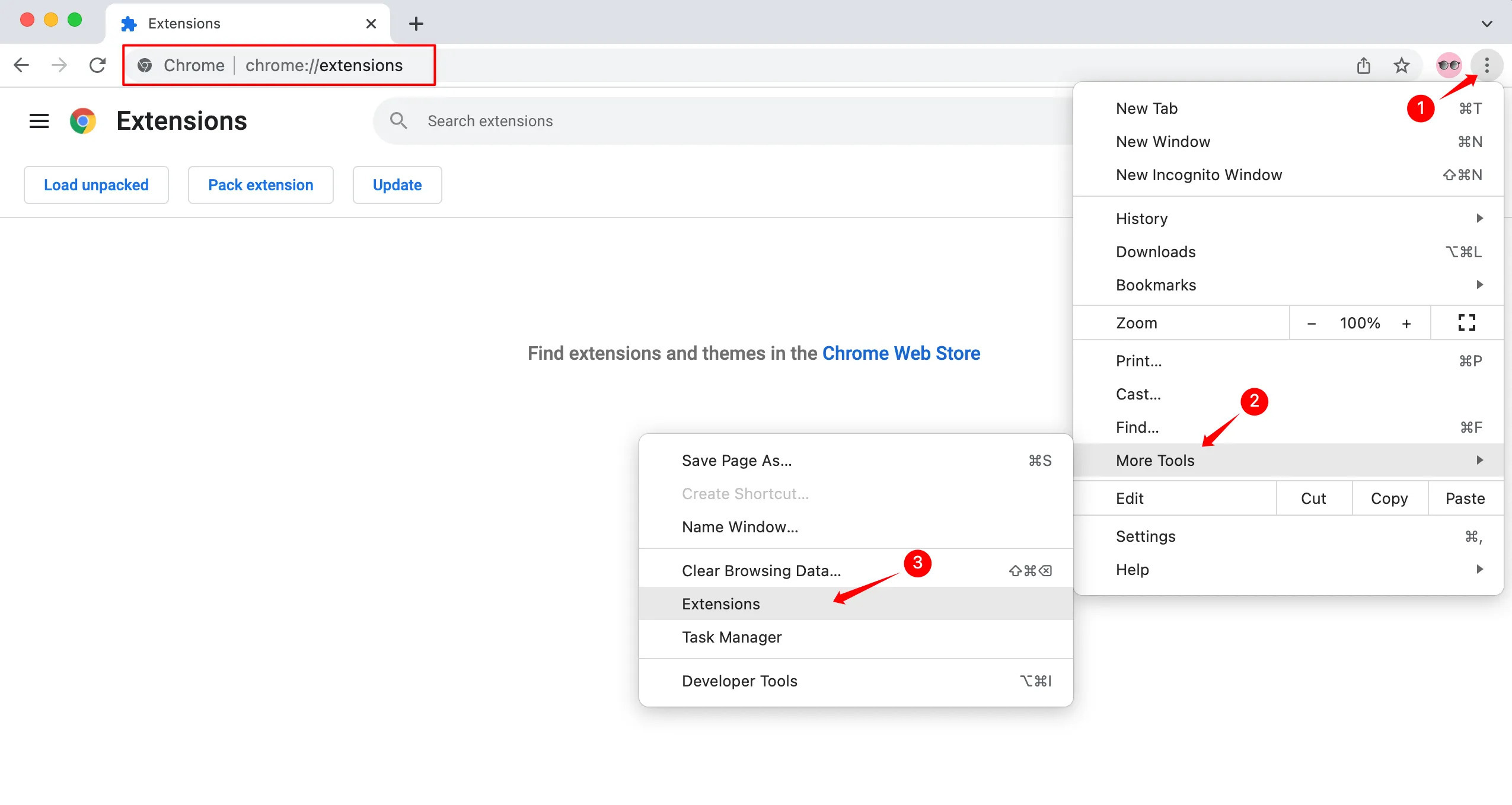The width and height of the screenshot is (1512, 805).
Task: Click the Pack extension button
Action: (260, 184)
